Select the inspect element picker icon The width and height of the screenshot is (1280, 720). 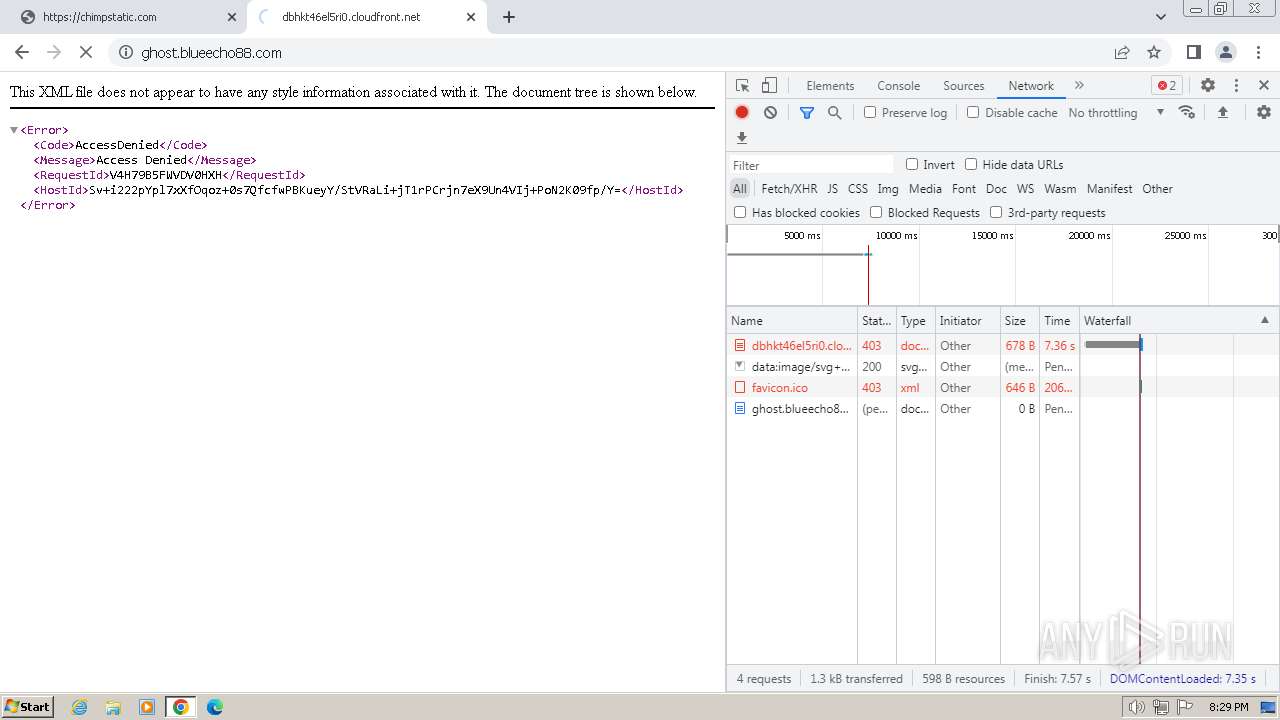click(742, 85)
